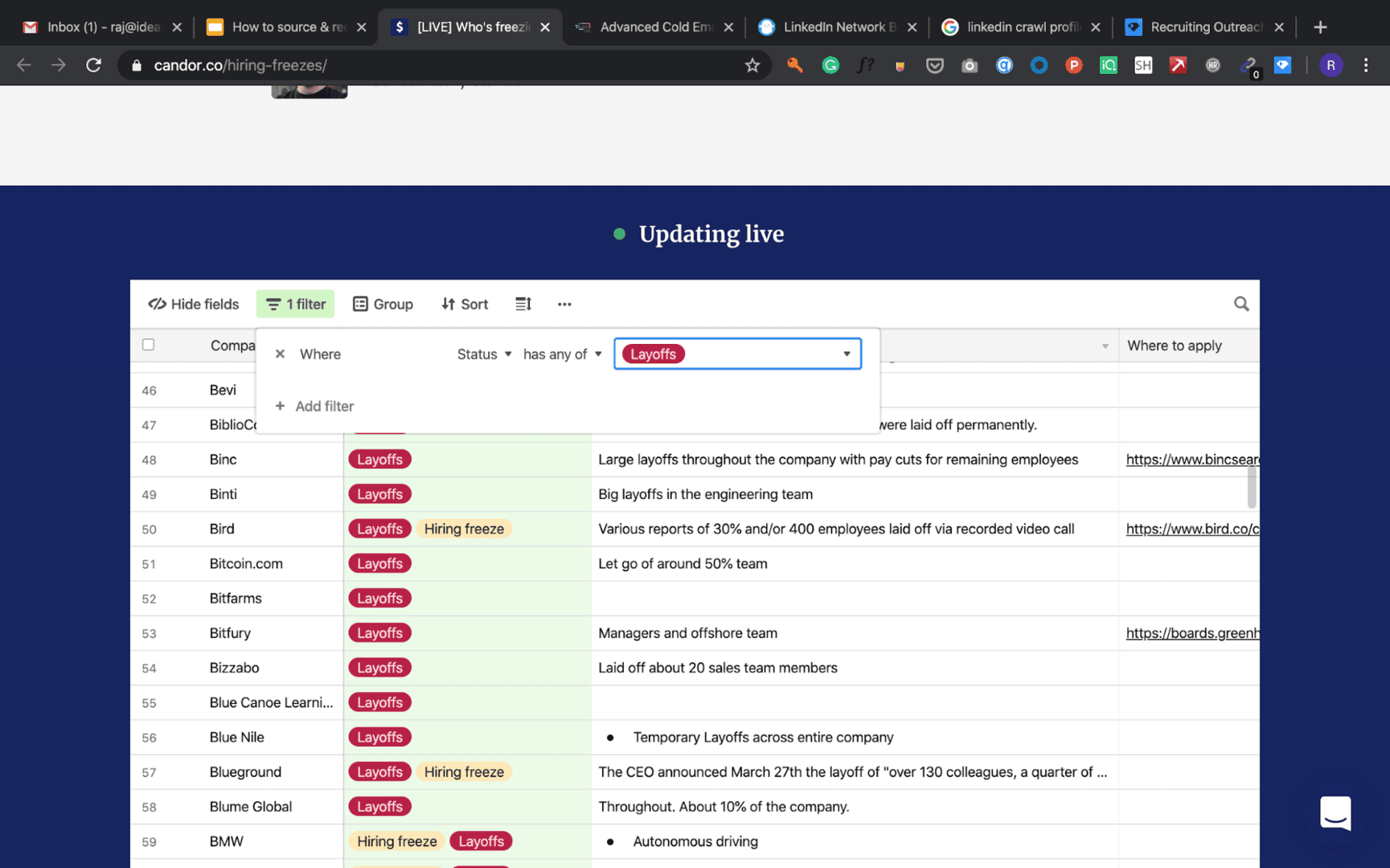Select the Layoffs token in filter value

click(x=653, y=354)
